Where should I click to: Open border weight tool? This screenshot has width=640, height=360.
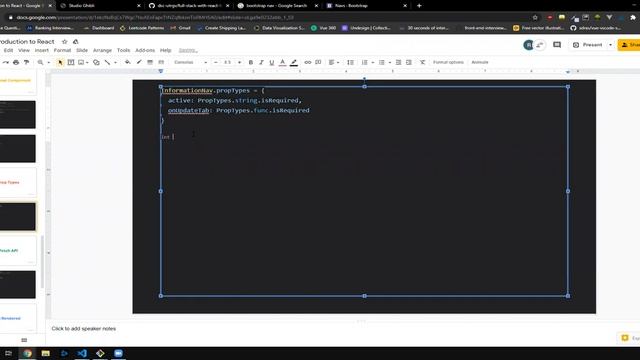pyautogui.click(x=150, y=62)
